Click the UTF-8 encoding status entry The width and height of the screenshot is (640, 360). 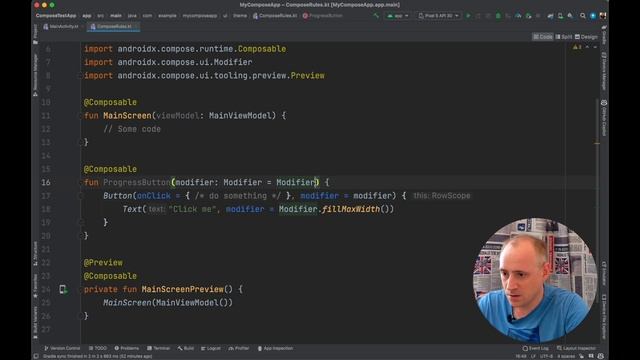coord(546,356)
